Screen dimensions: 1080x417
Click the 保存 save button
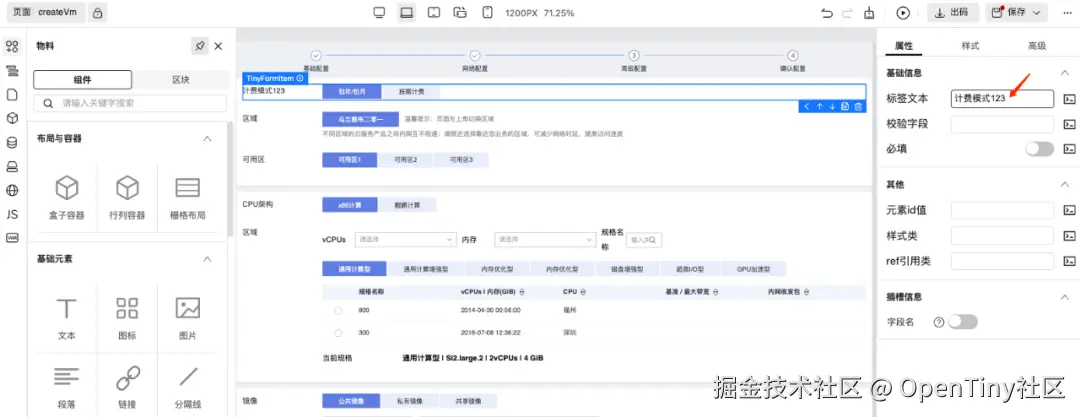(1009, 12)
